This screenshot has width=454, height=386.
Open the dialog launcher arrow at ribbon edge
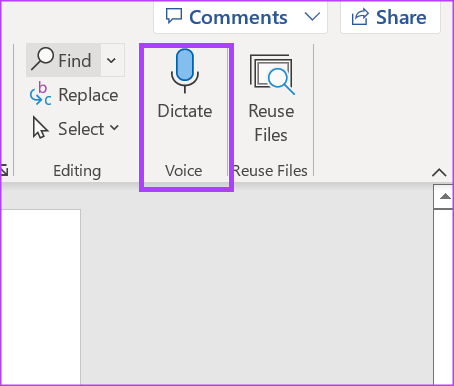pyautogui.click(x=4, y=170)
